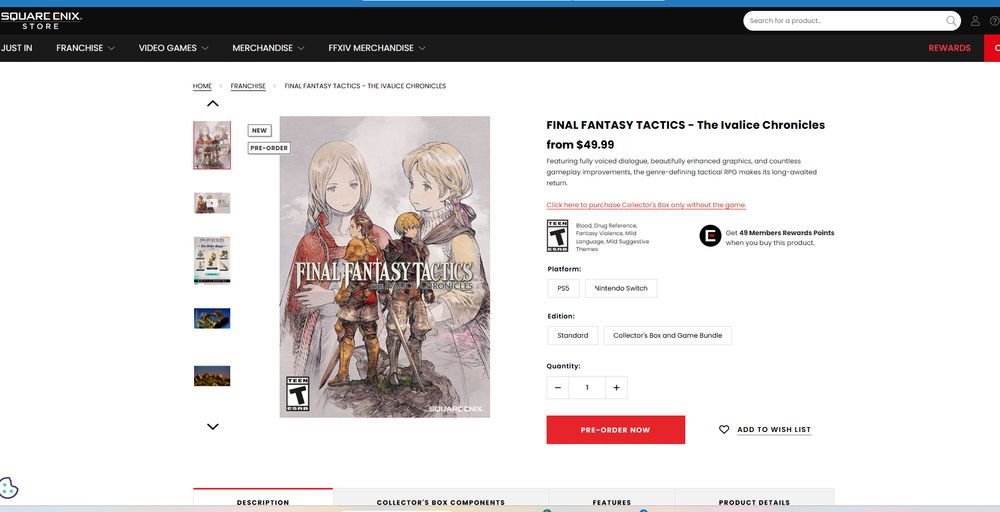Open the user account icon
This screenshot has height=512, width=1000.
coord(975,20)
